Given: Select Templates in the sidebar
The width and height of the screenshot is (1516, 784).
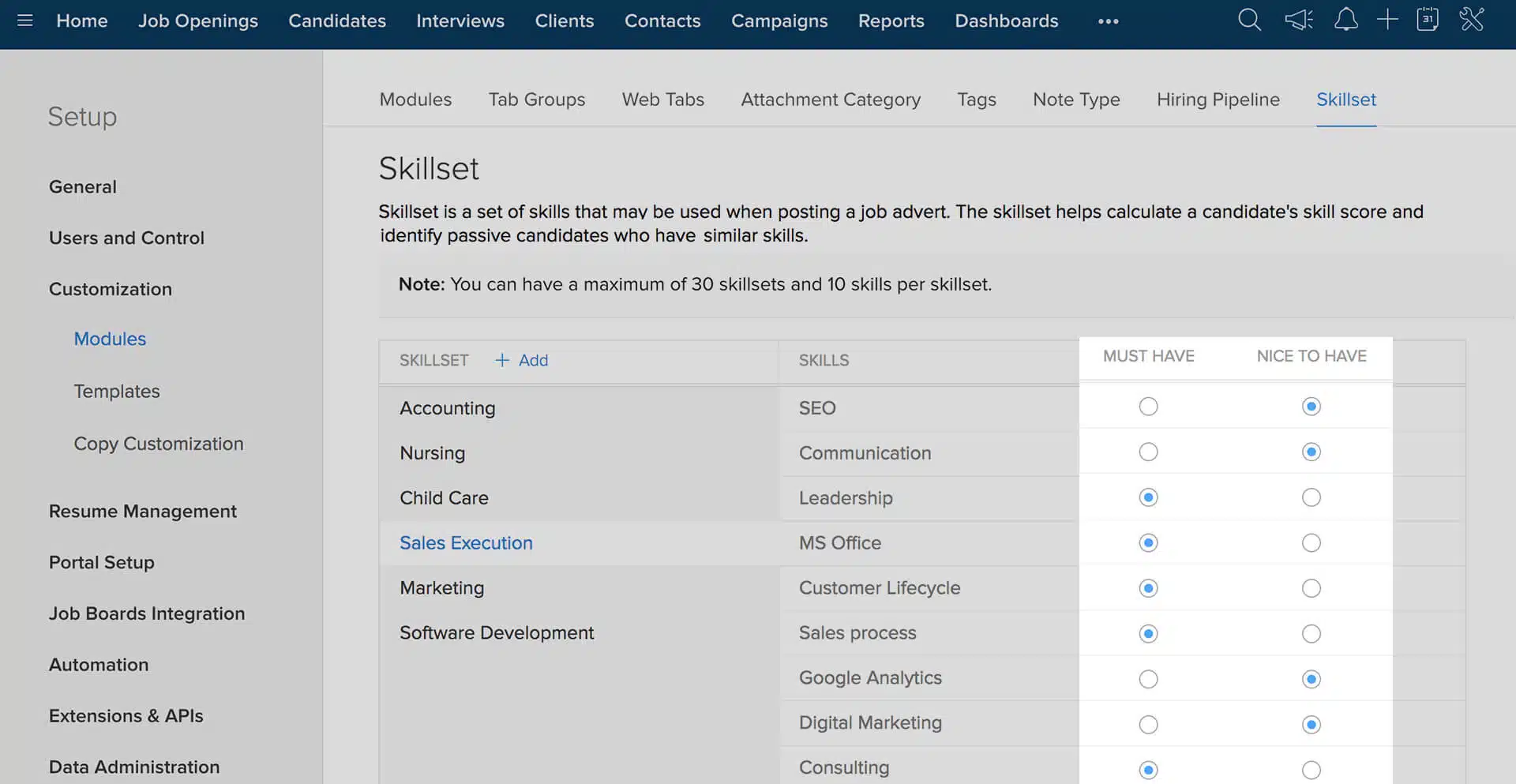Looking at the screenshot, I should click(117, 391).
